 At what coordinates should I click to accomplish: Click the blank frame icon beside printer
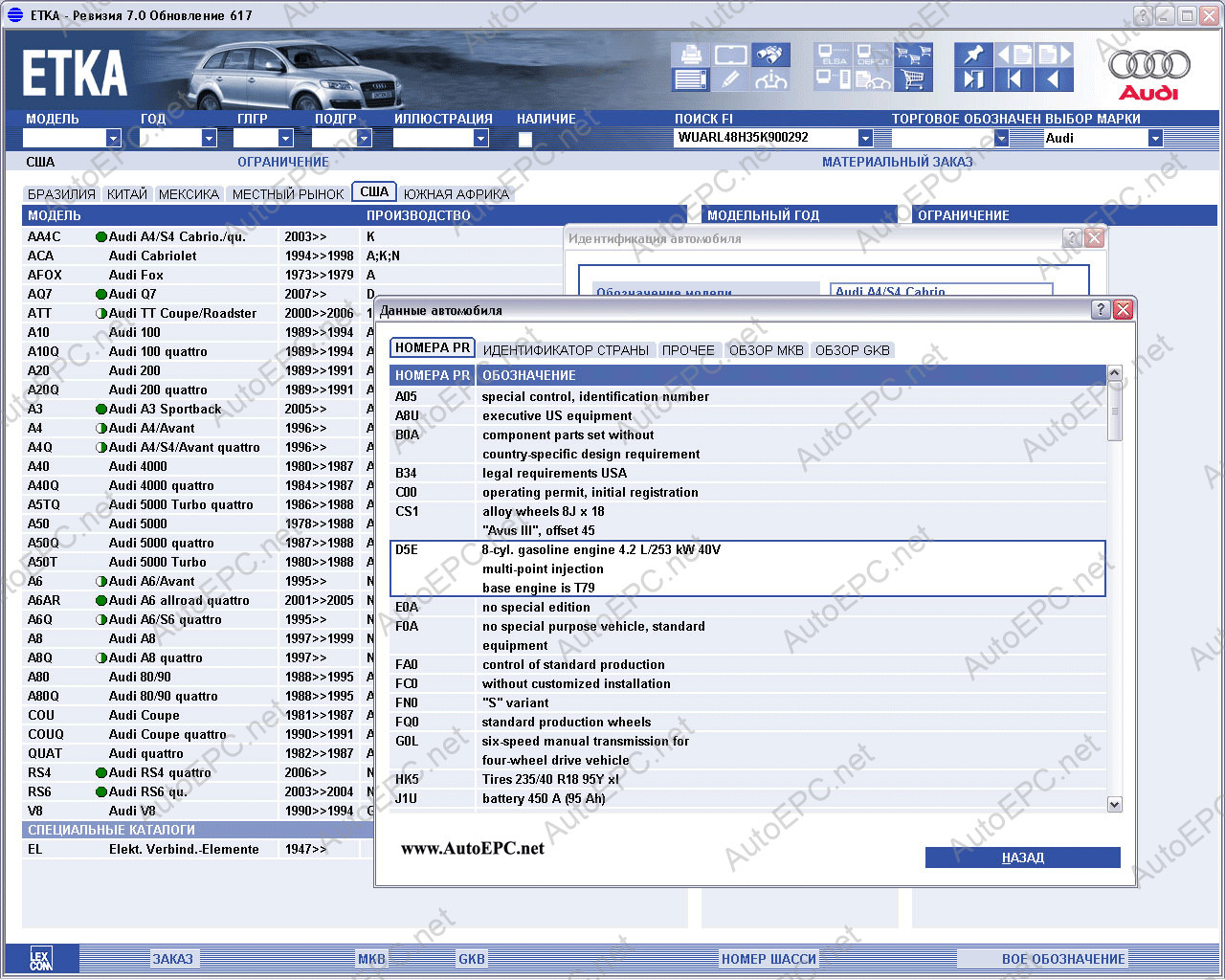(730, 55)
